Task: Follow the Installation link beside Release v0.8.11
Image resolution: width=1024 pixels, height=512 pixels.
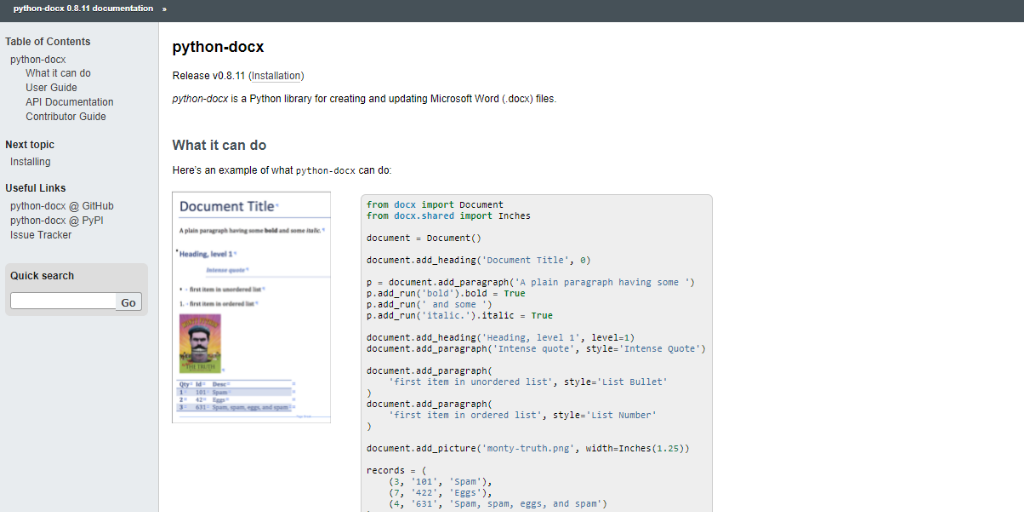Action: [276, 76]
